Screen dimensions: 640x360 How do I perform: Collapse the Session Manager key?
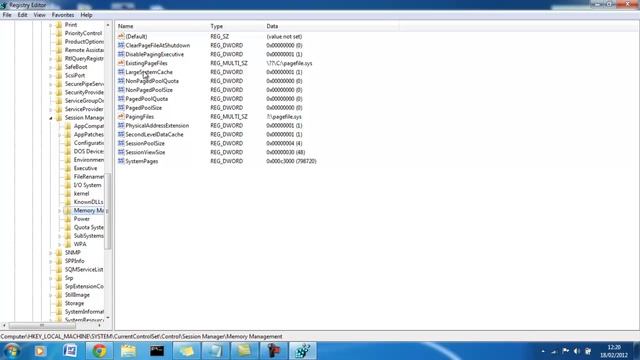[51, 118]
